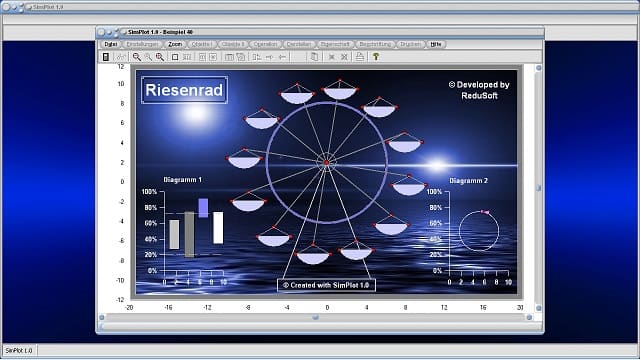Click the circle plot in Diagramm 2
Viewport: 640px width, 360px height.
[479, 231]
